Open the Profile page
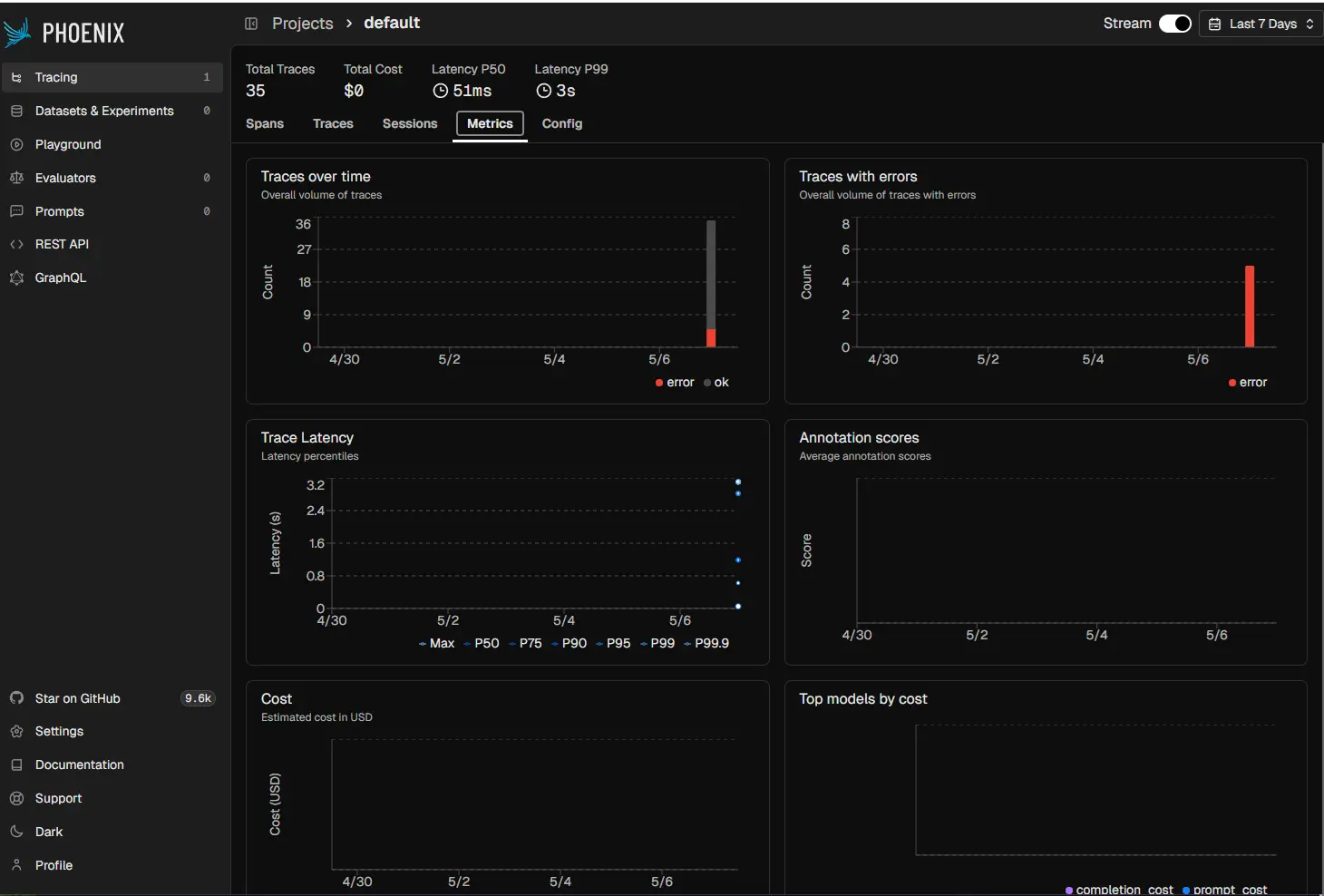 pyautogui.click(x=112, y=865)
